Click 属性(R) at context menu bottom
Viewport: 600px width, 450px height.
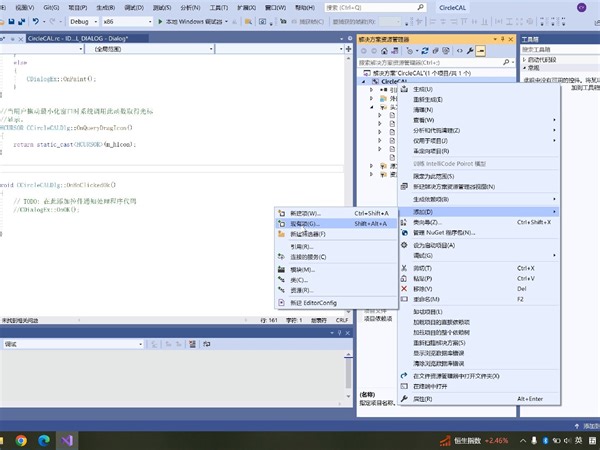[x=479, y=399]
